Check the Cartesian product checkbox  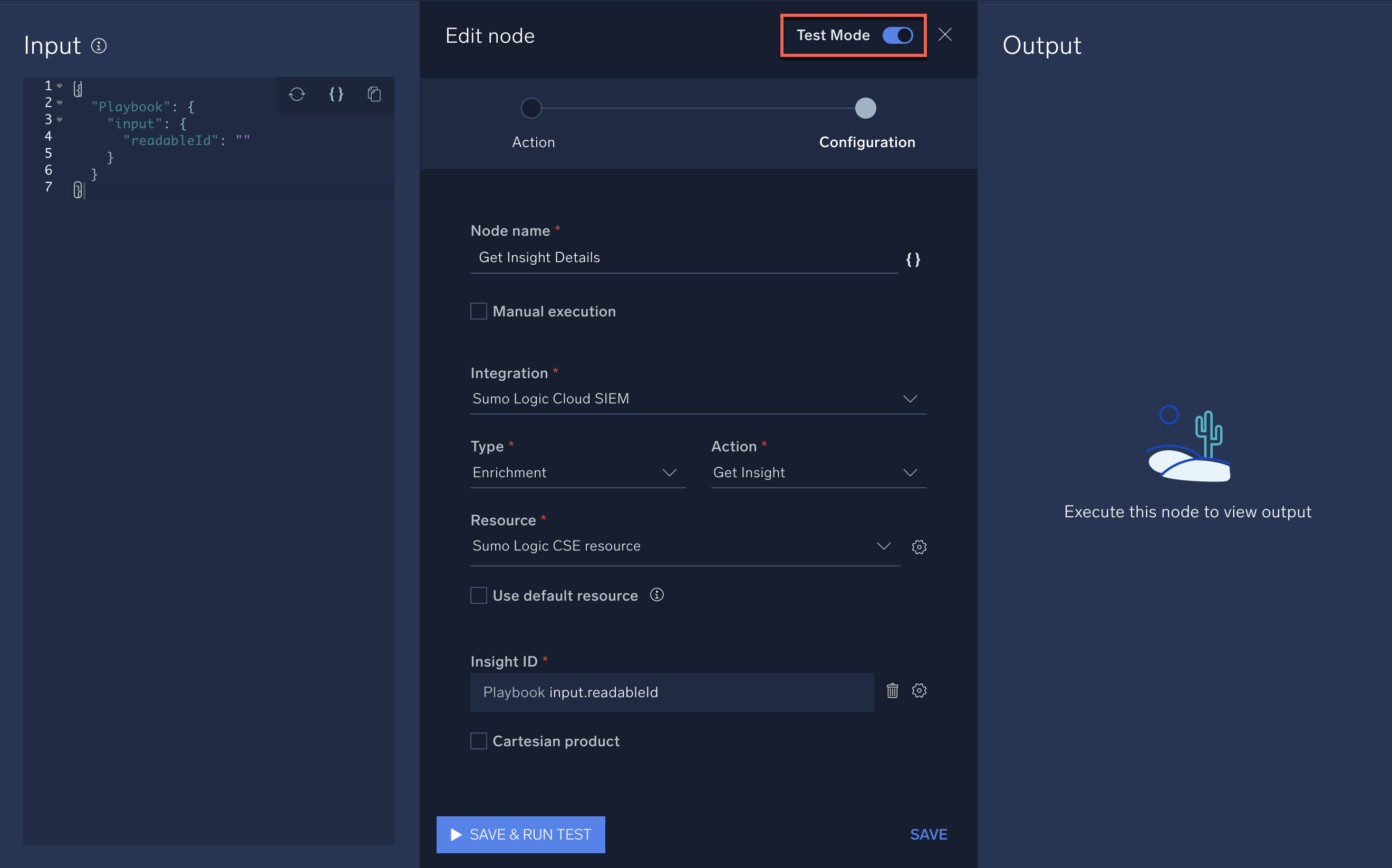click(x=479, y=740)
